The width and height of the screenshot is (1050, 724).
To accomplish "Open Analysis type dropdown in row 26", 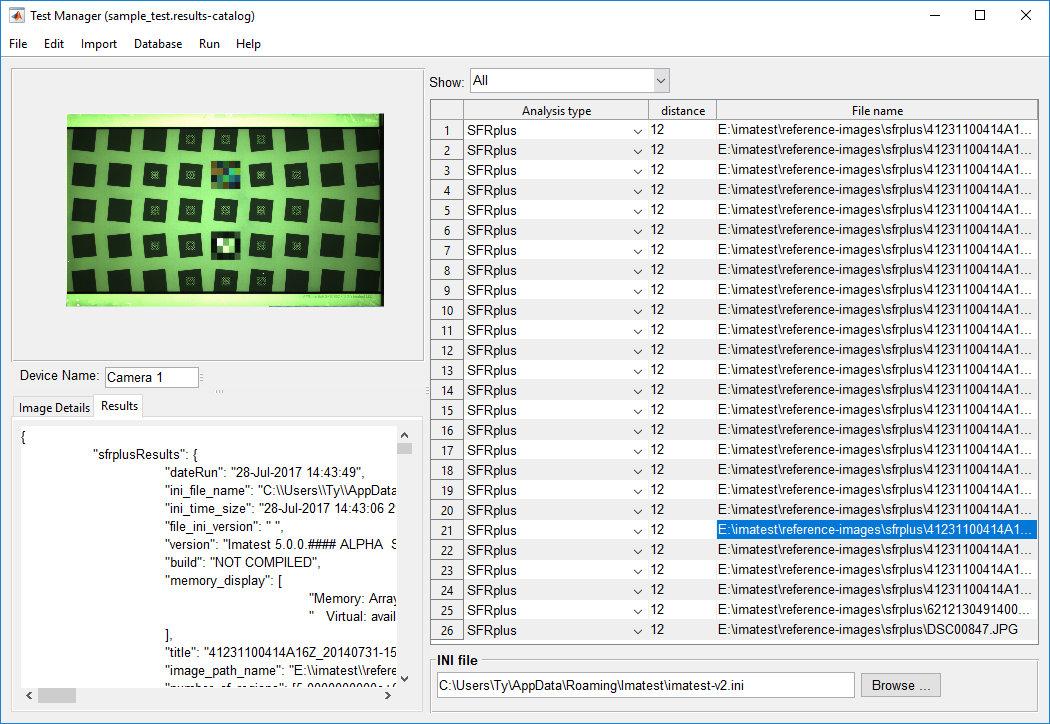I will point(638,631).
